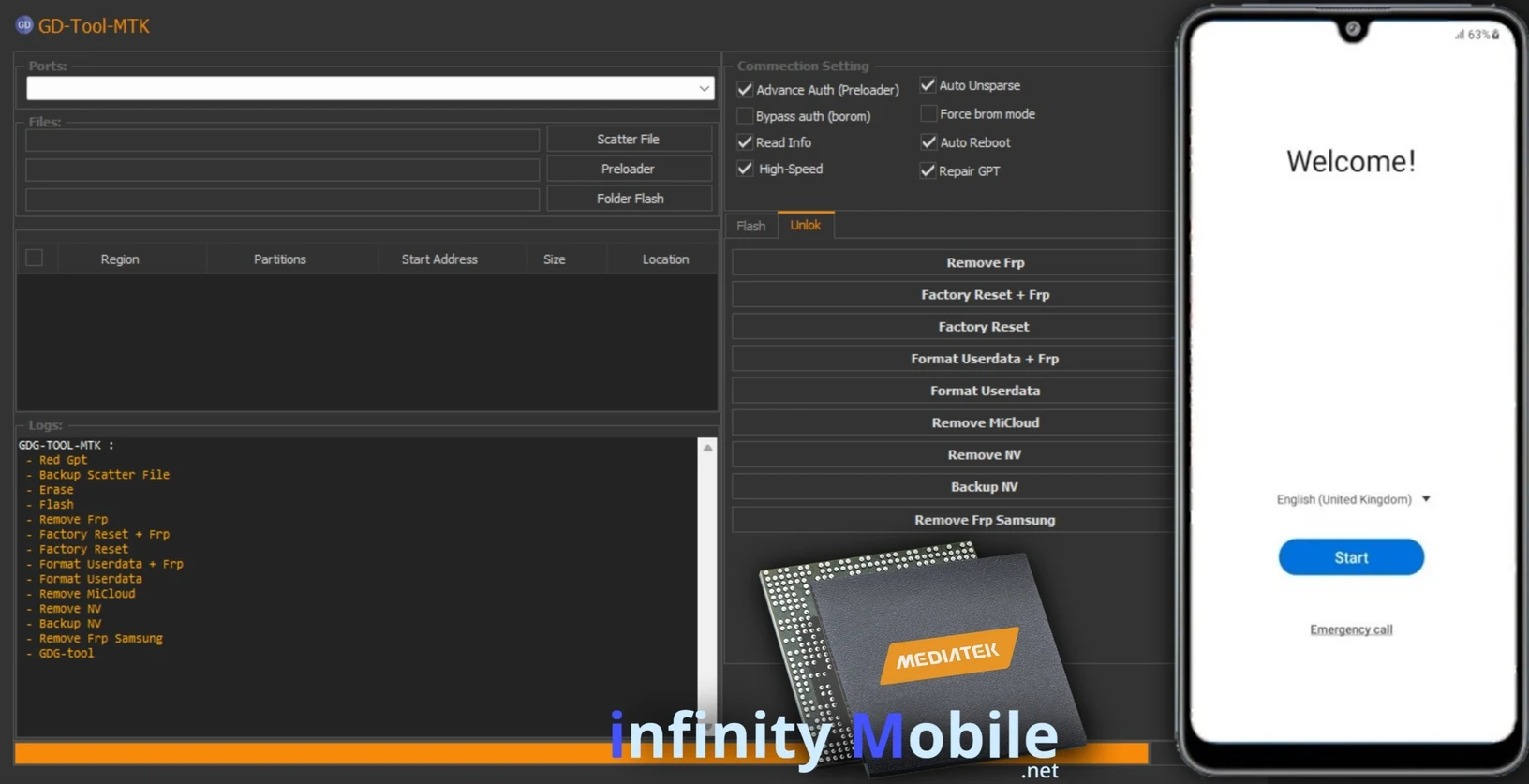1529x784 pixels.
Task: Select the Unlok tab
Action: click(806, 225)
